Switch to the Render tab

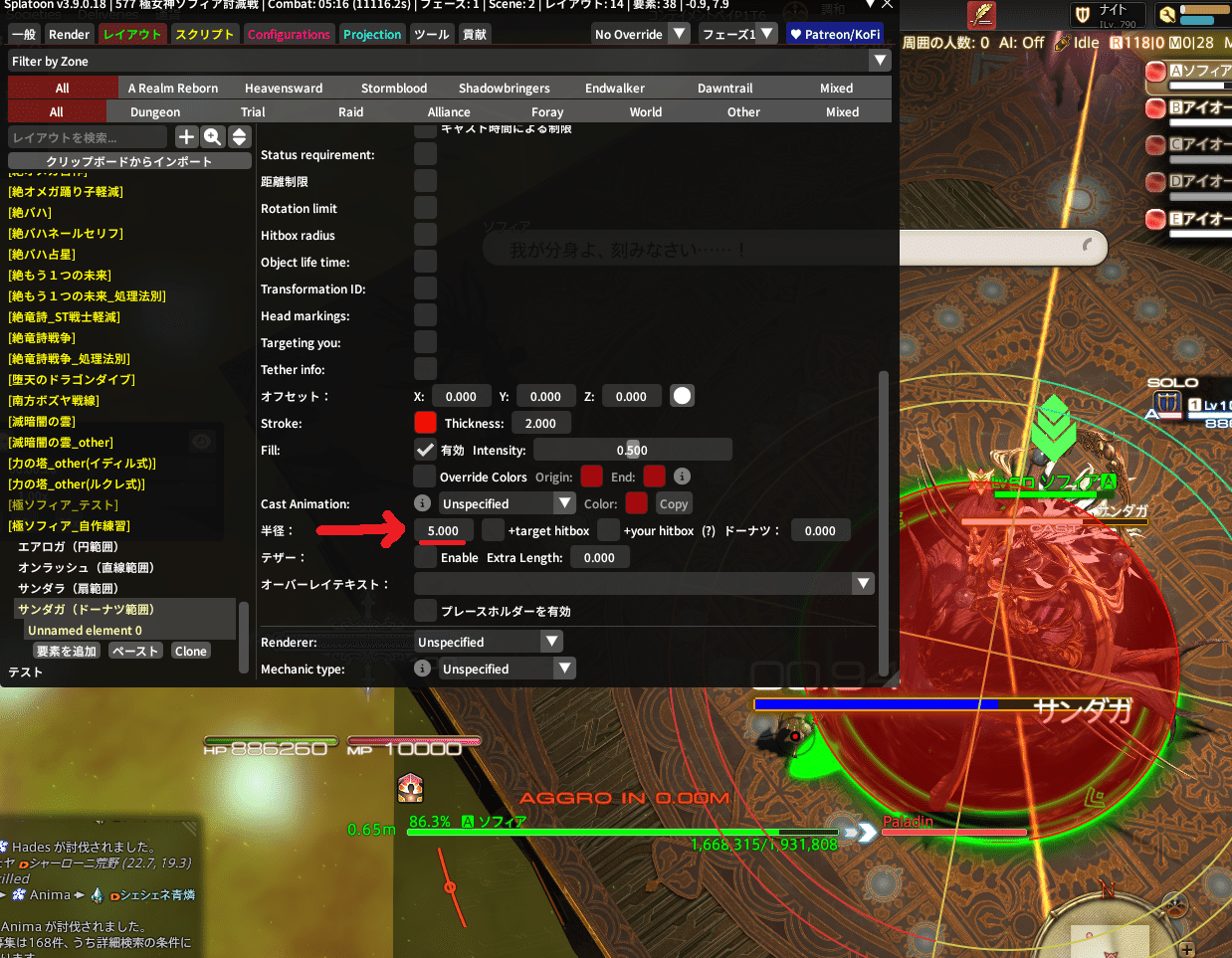tap(70, 34)
